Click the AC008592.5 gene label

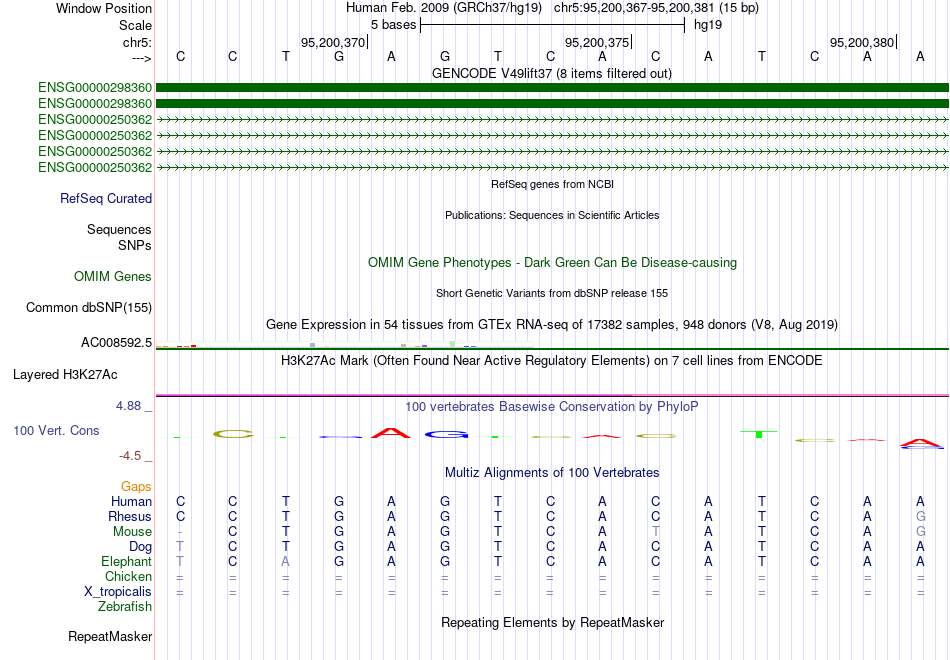(116, 343)
